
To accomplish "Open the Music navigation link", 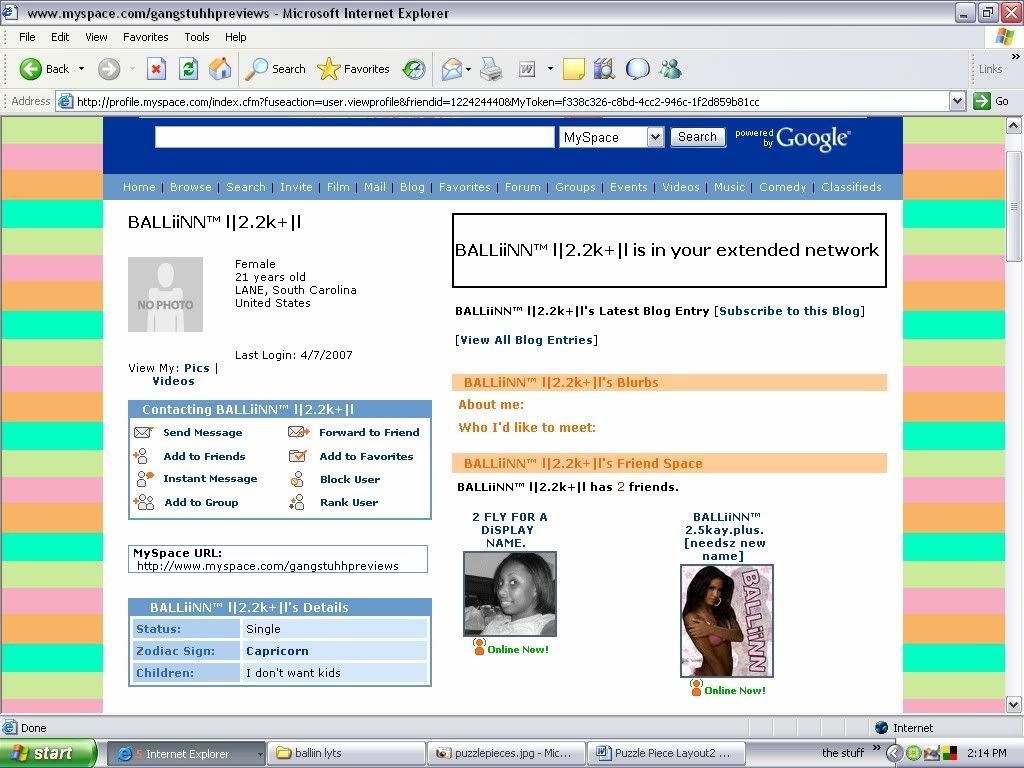I will 729,187.
